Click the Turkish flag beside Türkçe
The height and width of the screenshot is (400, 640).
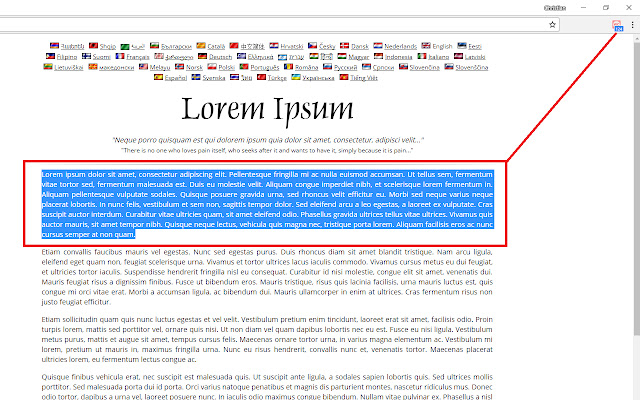[x=261, y=77]
